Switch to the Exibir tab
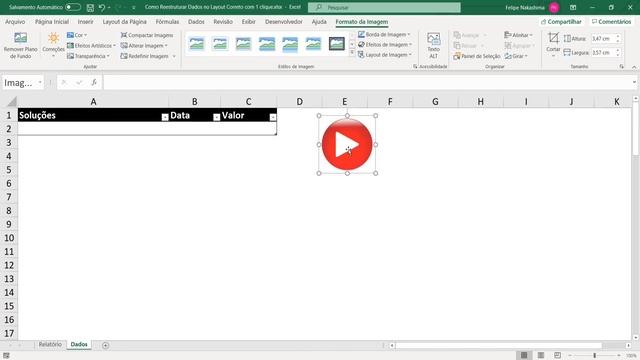The height and width of the screenshot is (360, 640). [249, 22]
